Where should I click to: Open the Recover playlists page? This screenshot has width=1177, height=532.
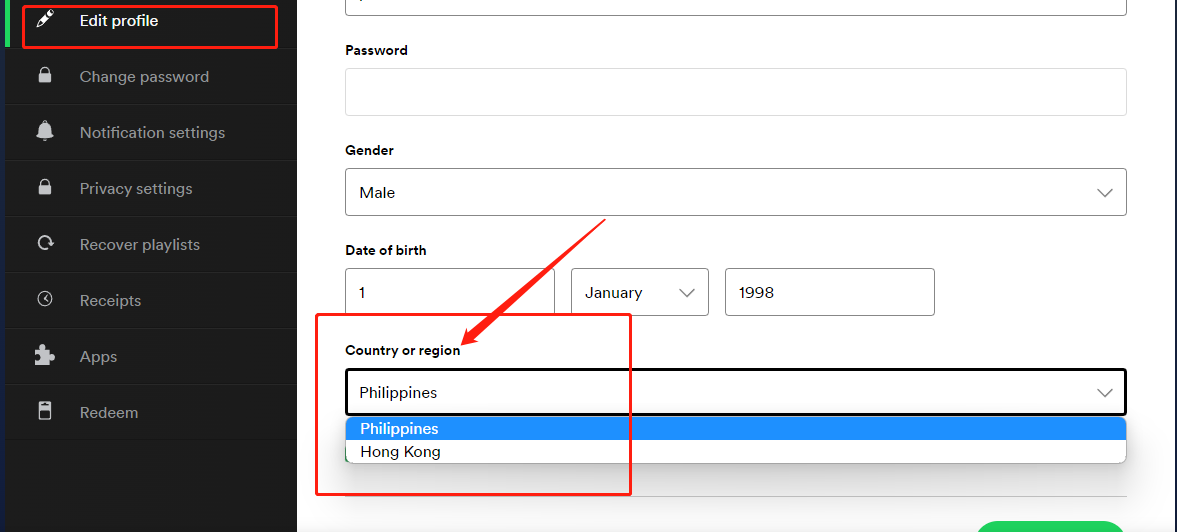click(140, 245)
